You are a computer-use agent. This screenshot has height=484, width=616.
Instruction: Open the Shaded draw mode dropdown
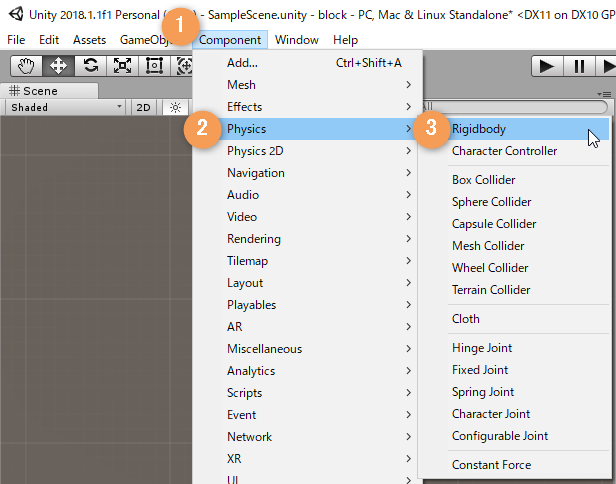click(x=65, y=107)
